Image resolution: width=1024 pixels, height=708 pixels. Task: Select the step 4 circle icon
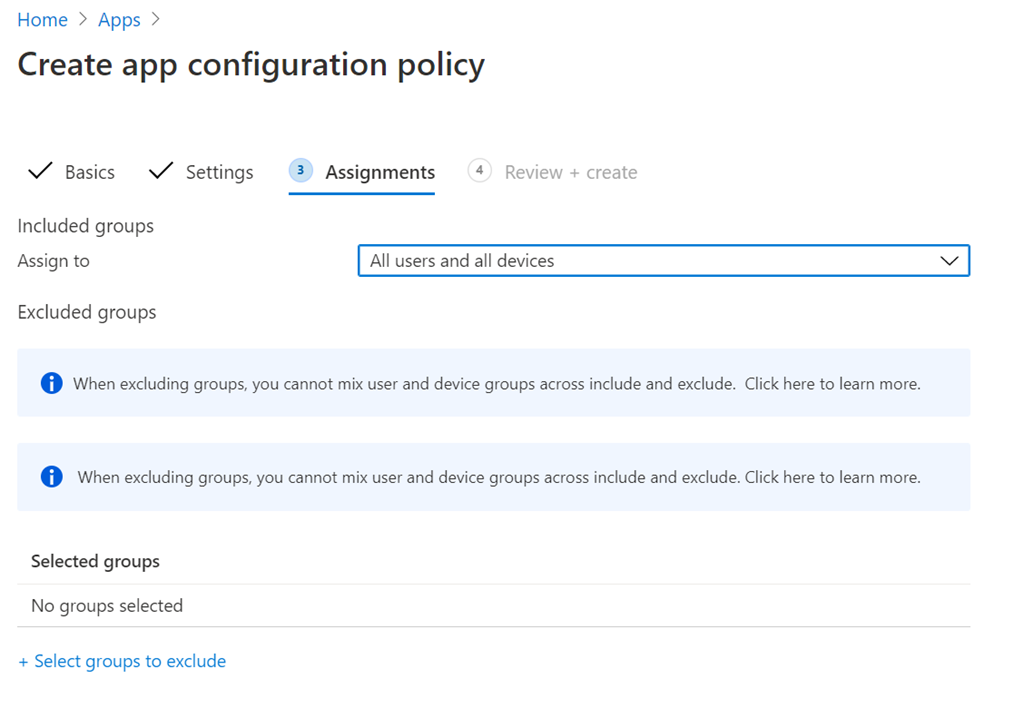pyautogui.click(x=479, y=171)
